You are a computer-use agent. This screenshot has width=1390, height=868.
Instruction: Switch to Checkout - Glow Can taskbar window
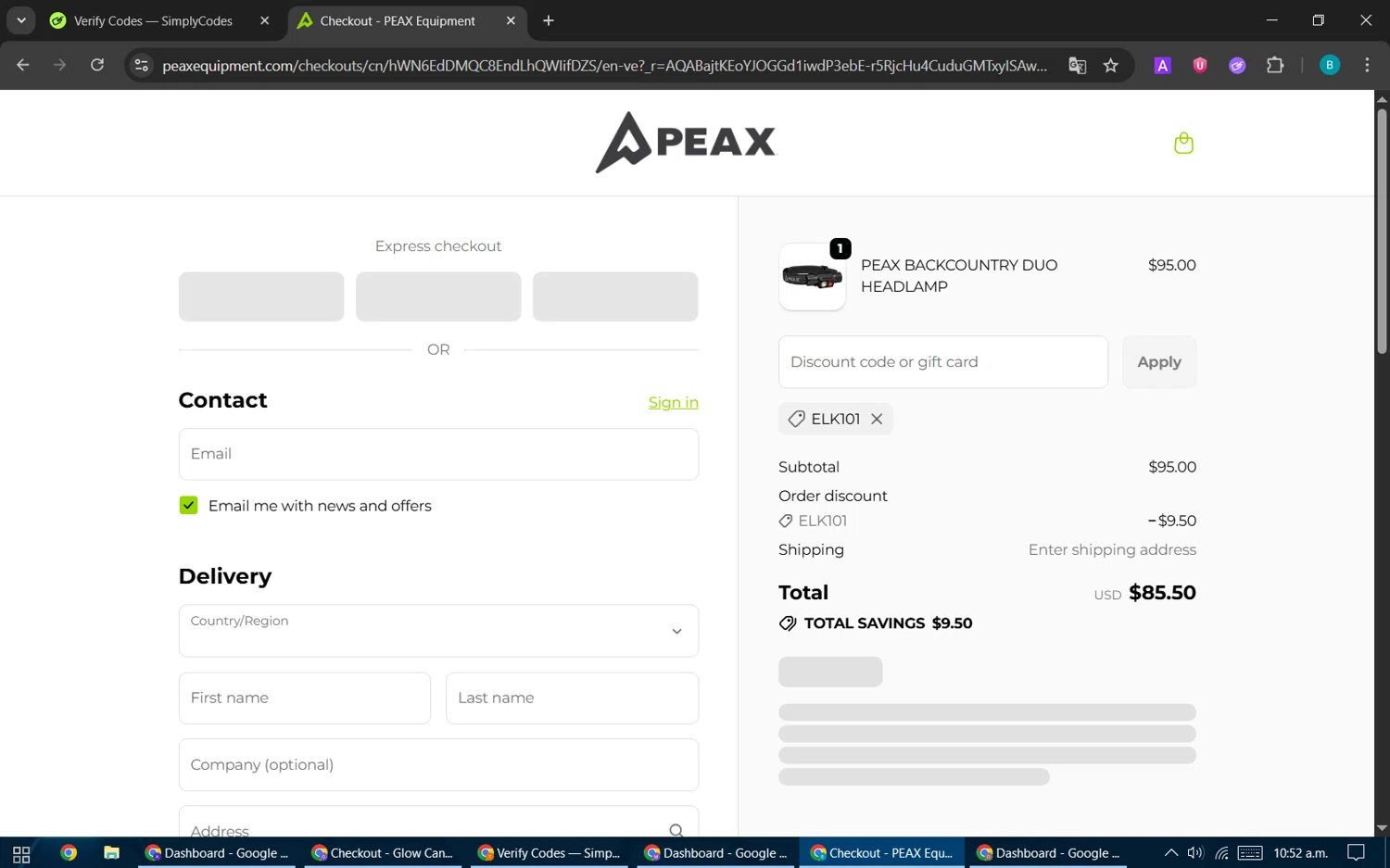coord(383,853)
